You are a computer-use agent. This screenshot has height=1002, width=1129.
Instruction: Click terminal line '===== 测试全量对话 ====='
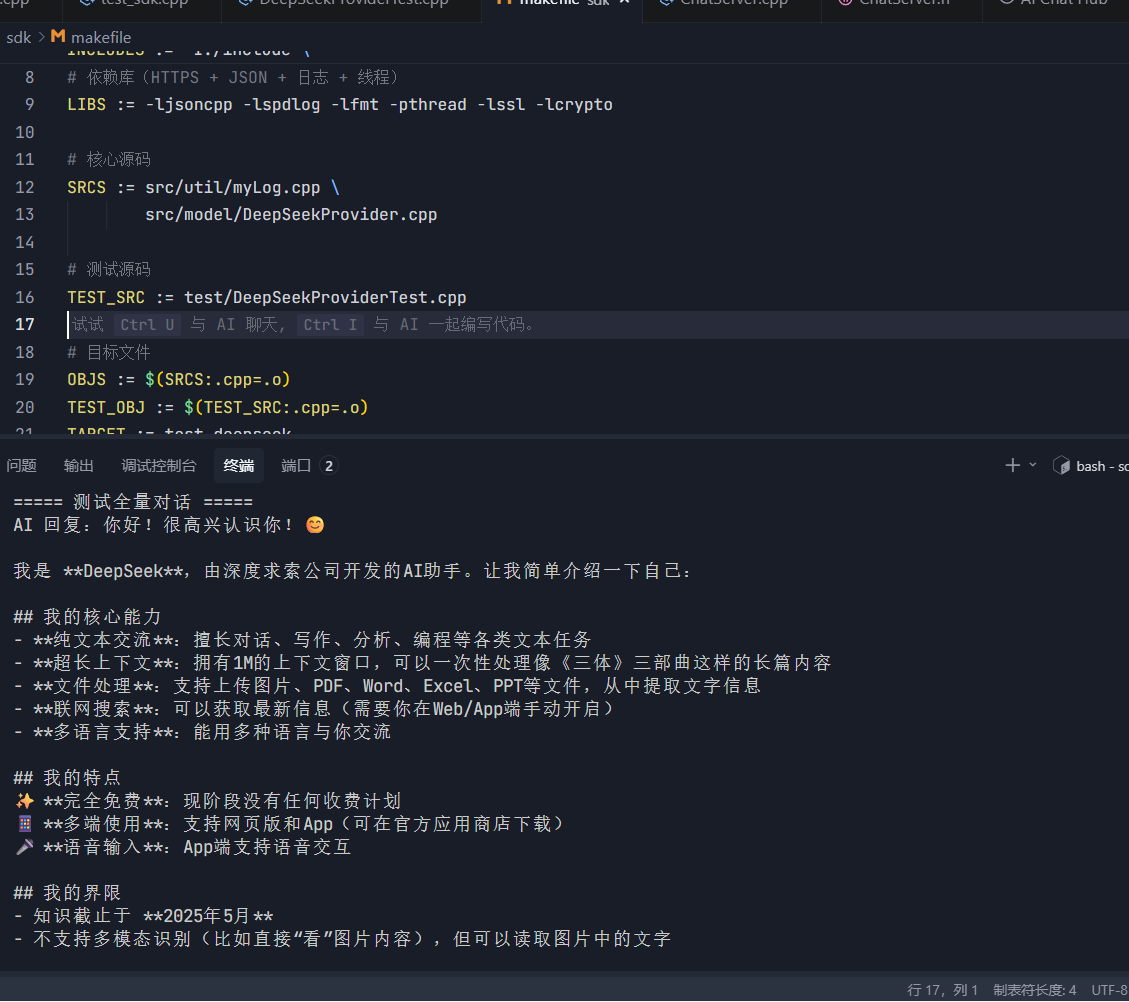(x=133, y=502)
